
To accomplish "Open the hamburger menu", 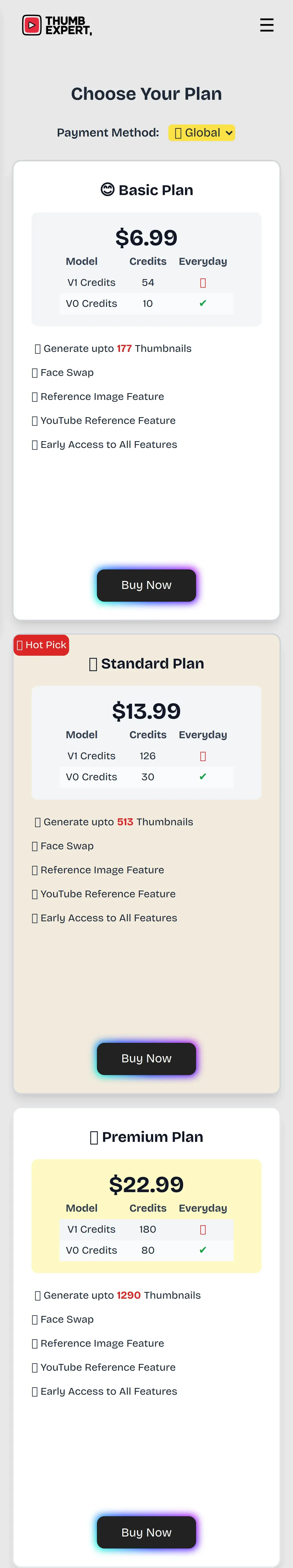I will (266, 25).
